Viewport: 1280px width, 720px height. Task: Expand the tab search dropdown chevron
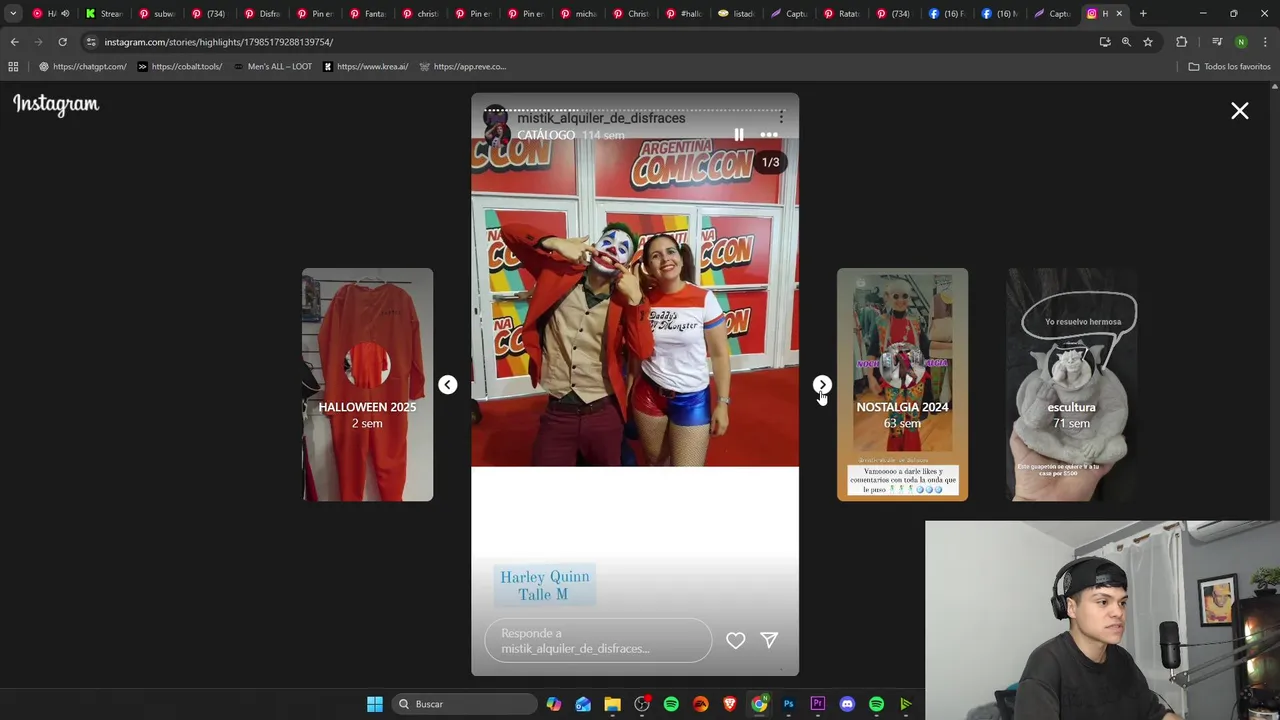pyautogui.click(x=13, y=14)
